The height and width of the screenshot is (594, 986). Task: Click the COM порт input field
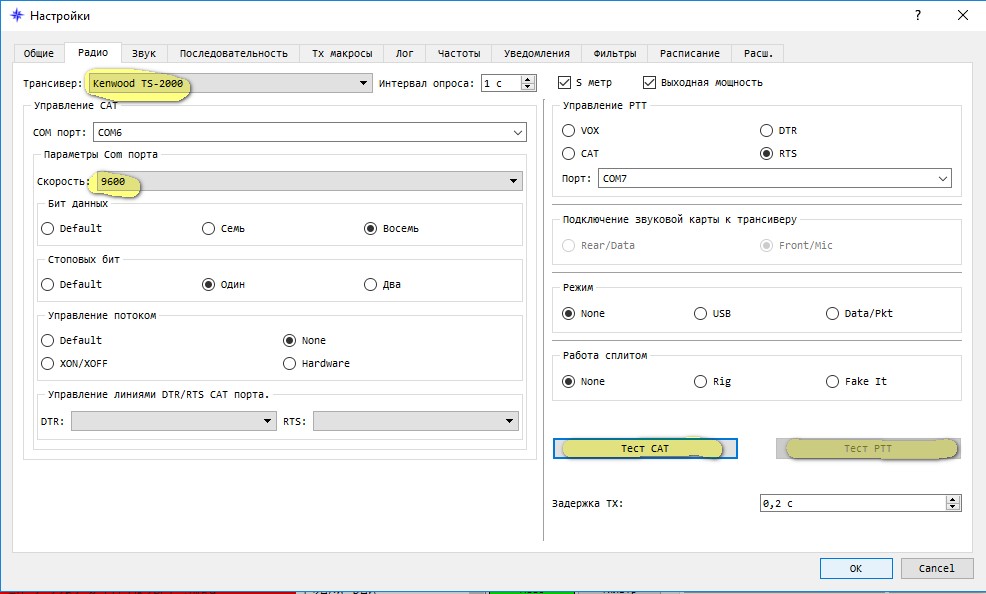pos(300,132)
